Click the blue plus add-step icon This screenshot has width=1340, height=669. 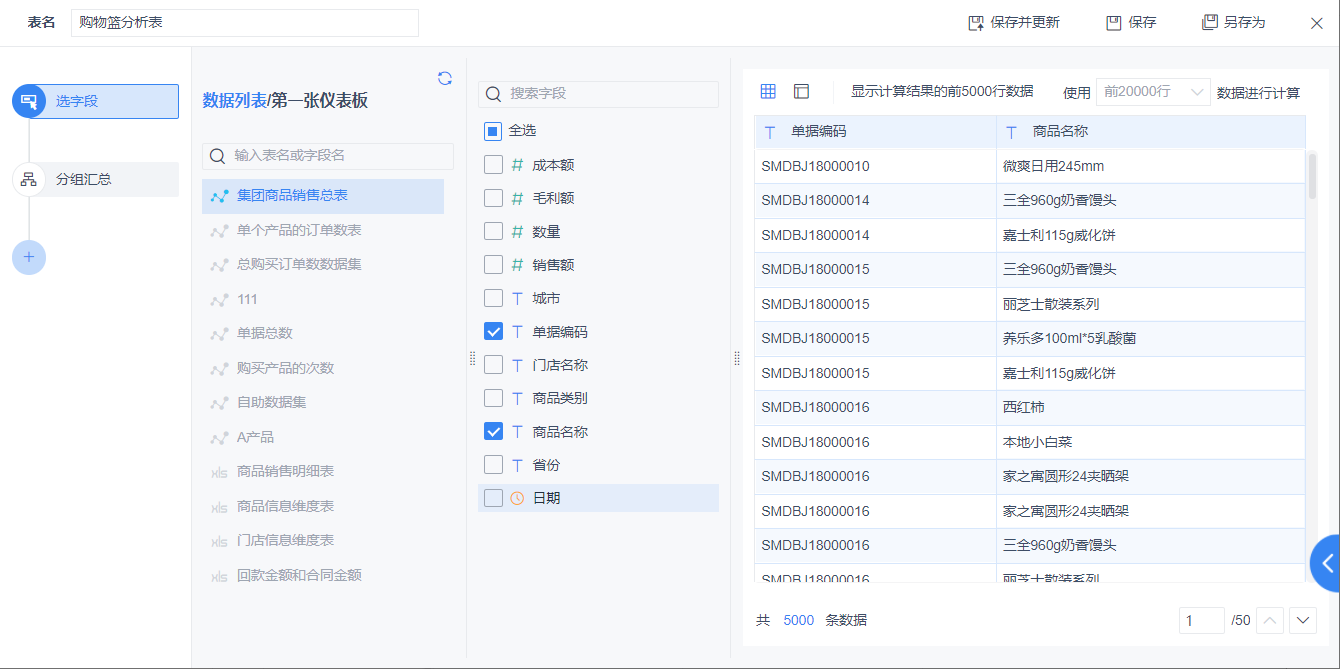(29, 257)
